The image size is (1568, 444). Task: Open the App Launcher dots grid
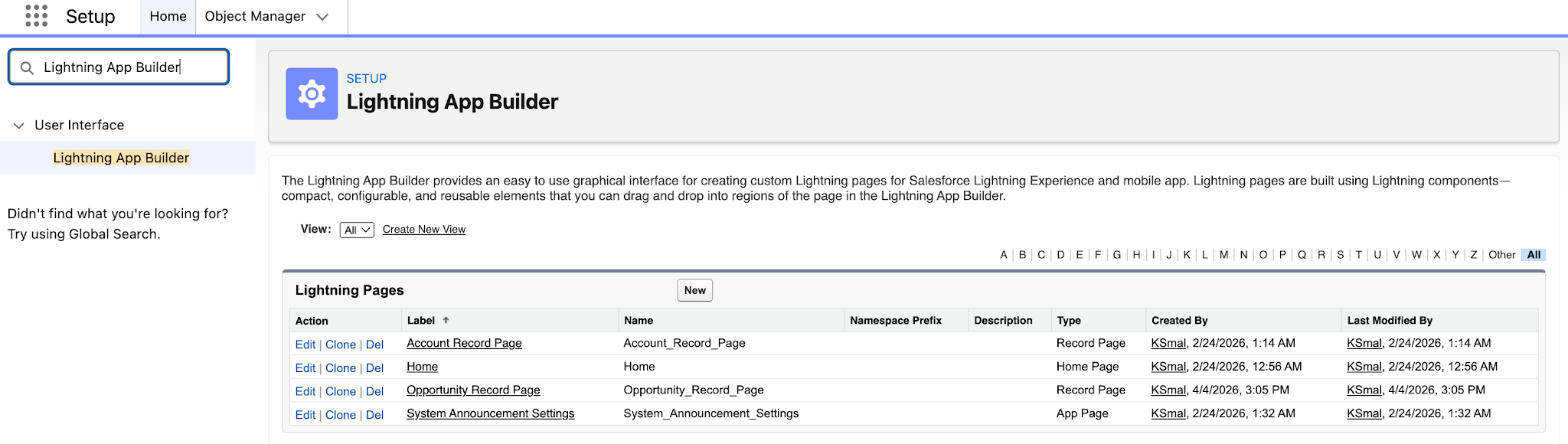[x=36, y=16]
